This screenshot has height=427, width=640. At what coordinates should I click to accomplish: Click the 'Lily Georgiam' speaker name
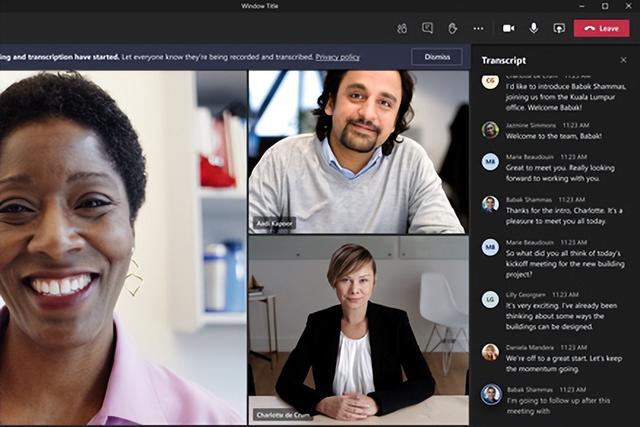pos(525,295)
